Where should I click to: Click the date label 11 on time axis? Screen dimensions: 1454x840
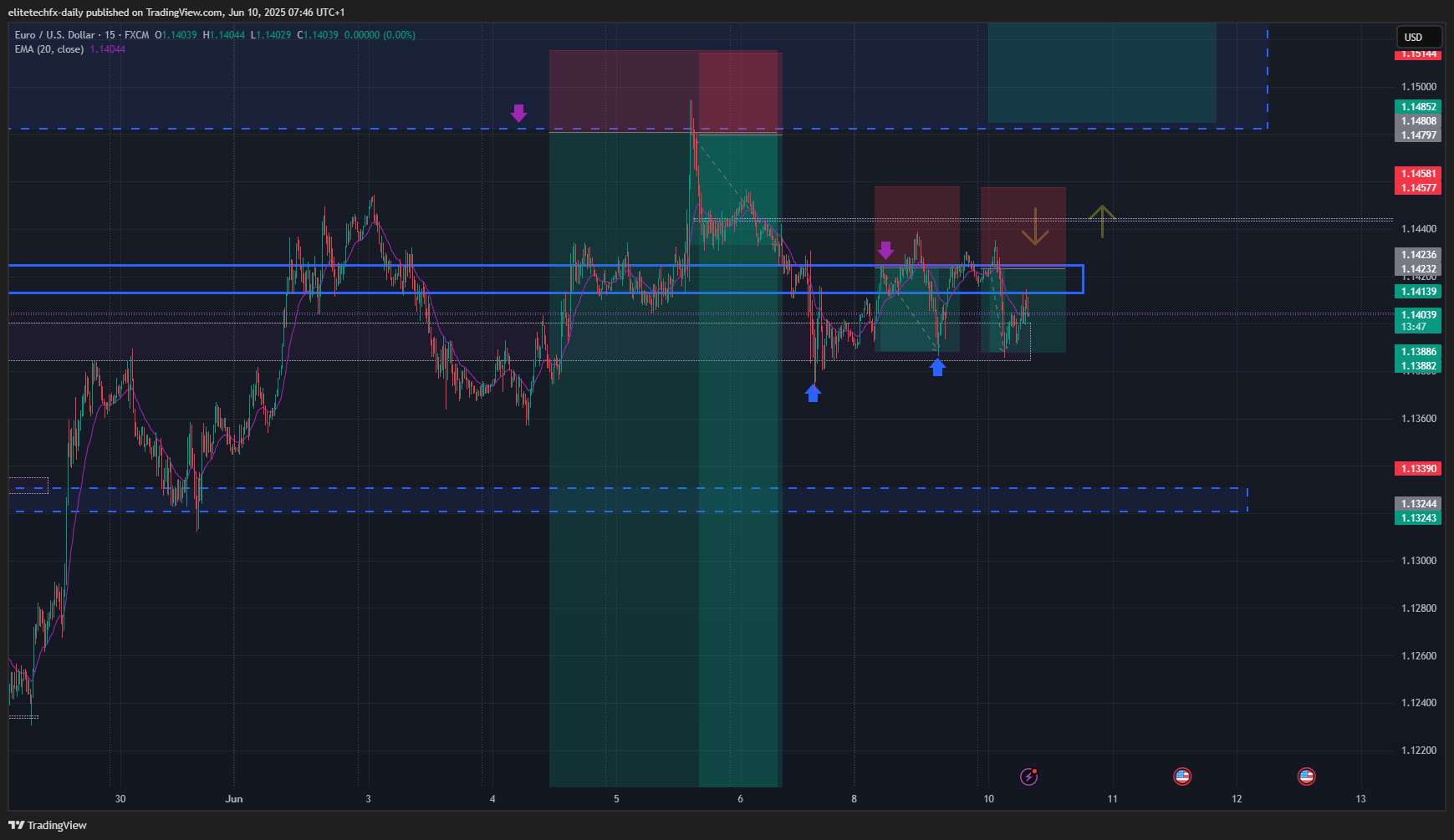1113,799
